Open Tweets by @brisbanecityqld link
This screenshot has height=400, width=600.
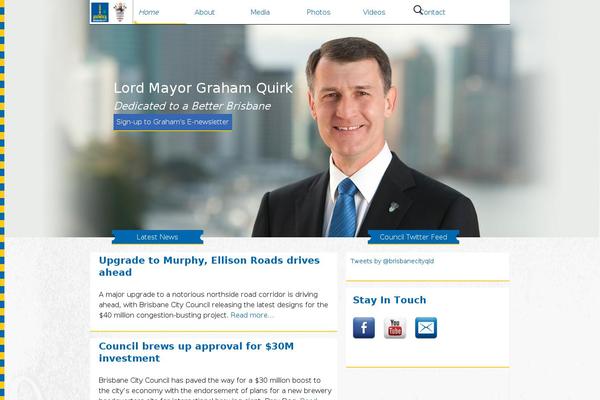click(x=392, y=261)
